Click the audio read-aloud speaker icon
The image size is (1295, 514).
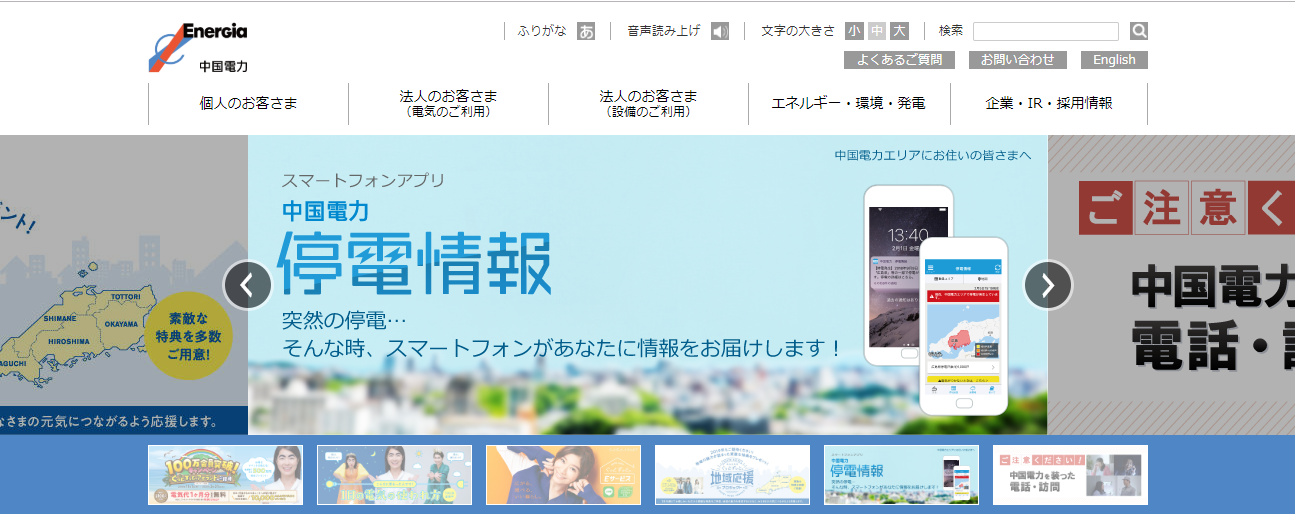[720, 31]
